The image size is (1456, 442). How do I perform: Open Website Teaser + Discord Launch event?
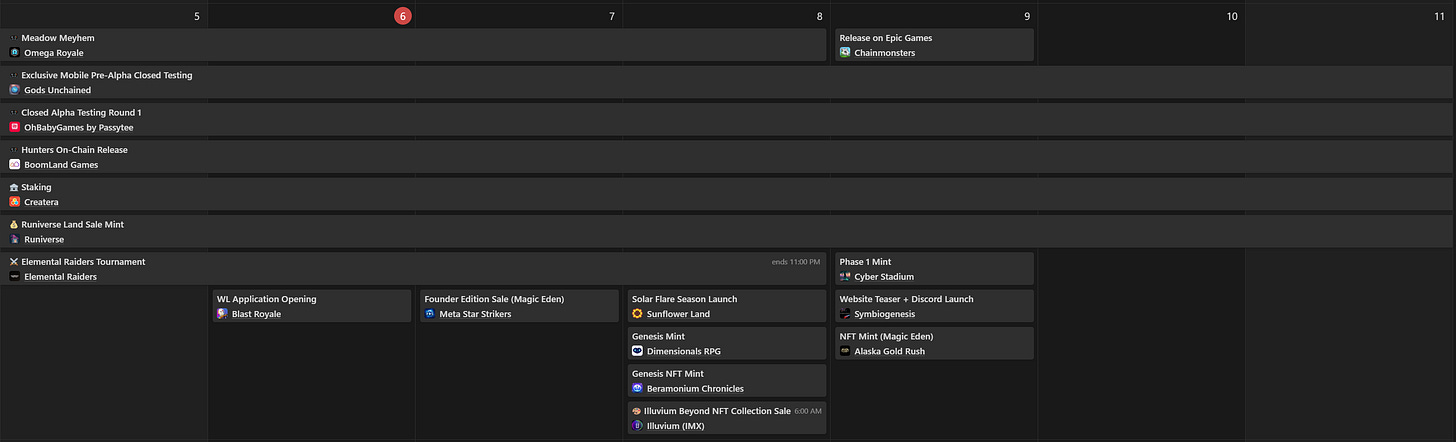[x=934, y=306]
